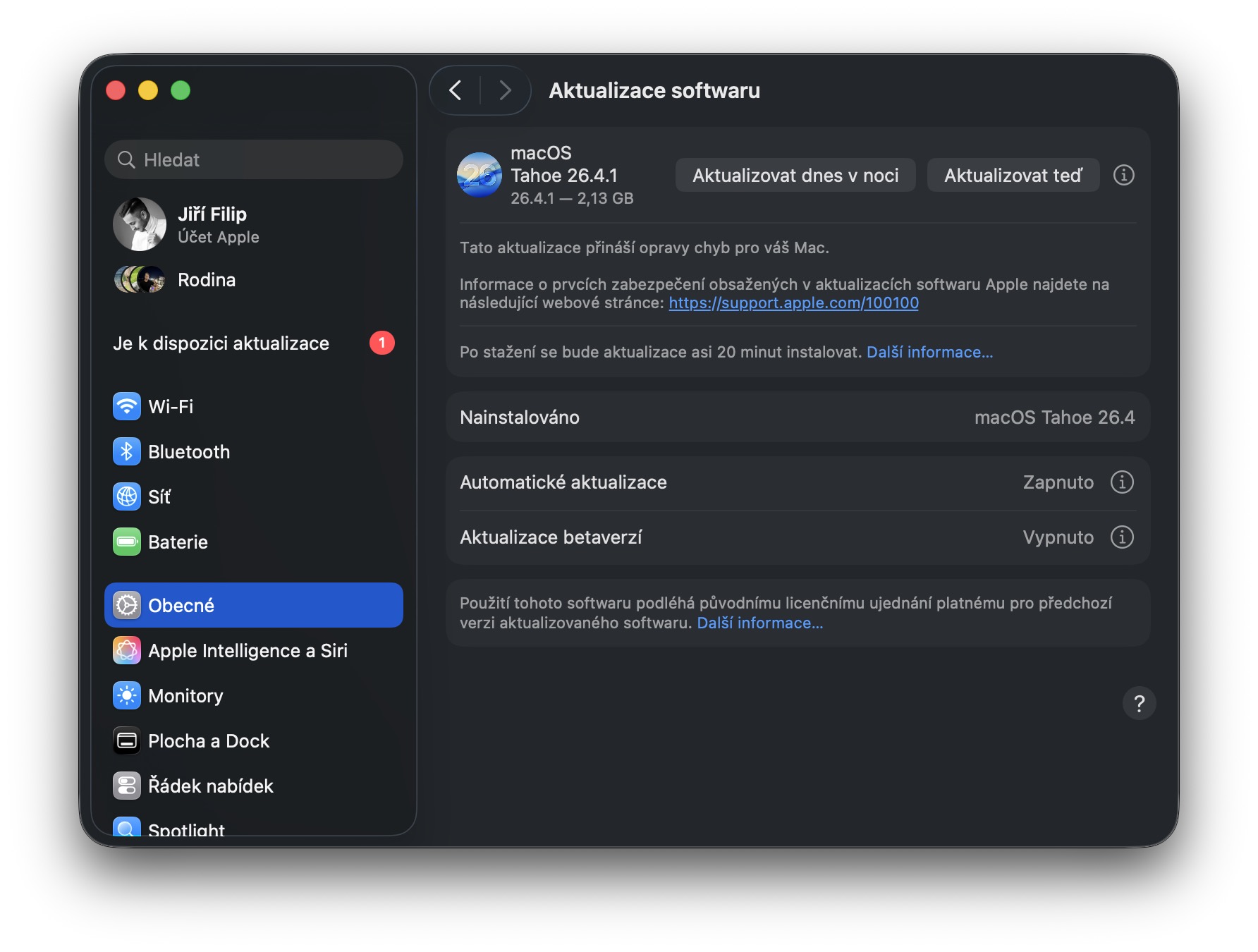Click the Wi-Fi icon in sidebar
The image size is (1258, 952).
click(x=127, y=406)
